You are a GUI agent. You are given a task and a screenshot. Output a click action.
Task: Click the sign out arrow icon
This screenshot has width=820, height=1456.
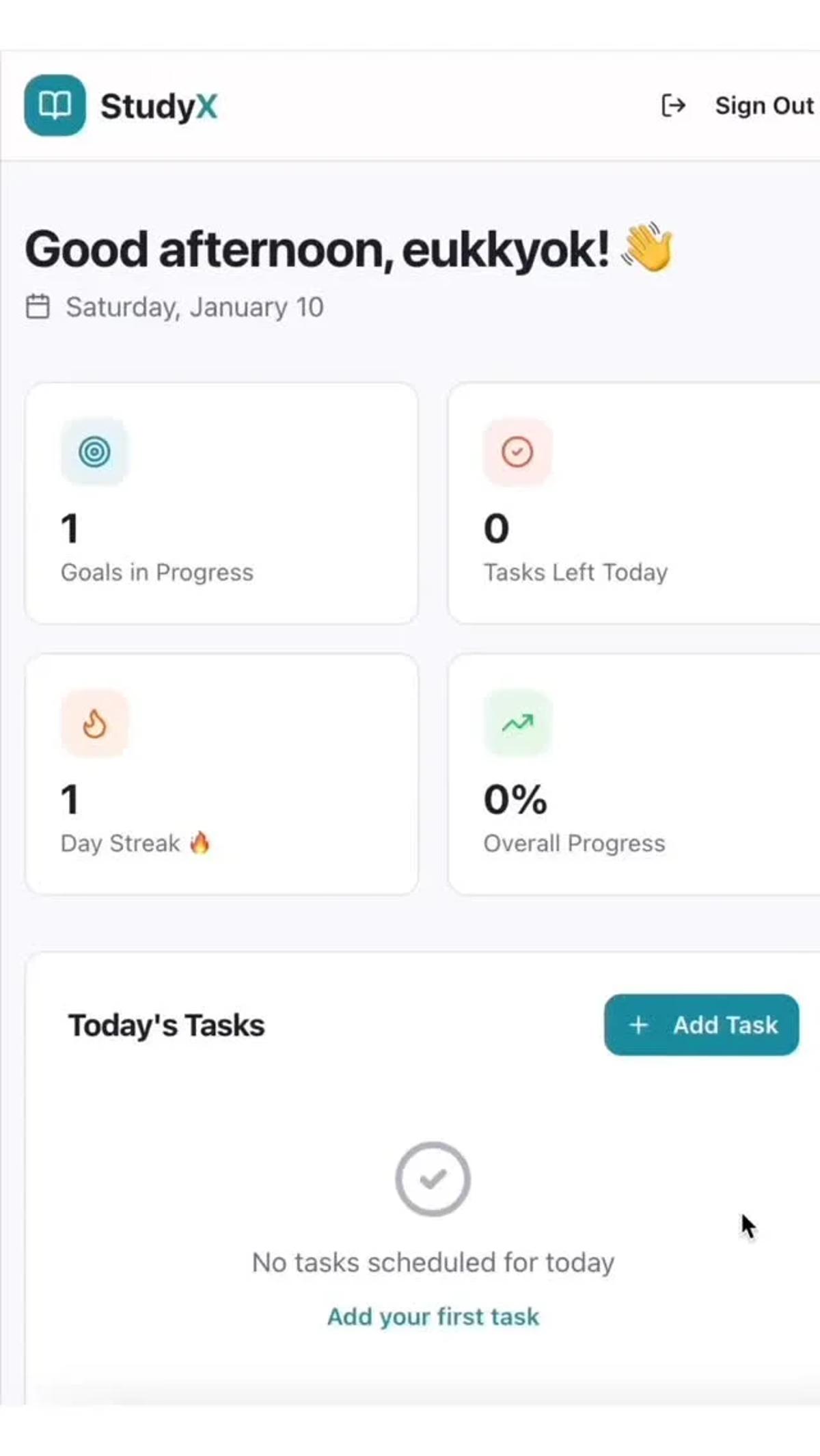pos(674,105)
